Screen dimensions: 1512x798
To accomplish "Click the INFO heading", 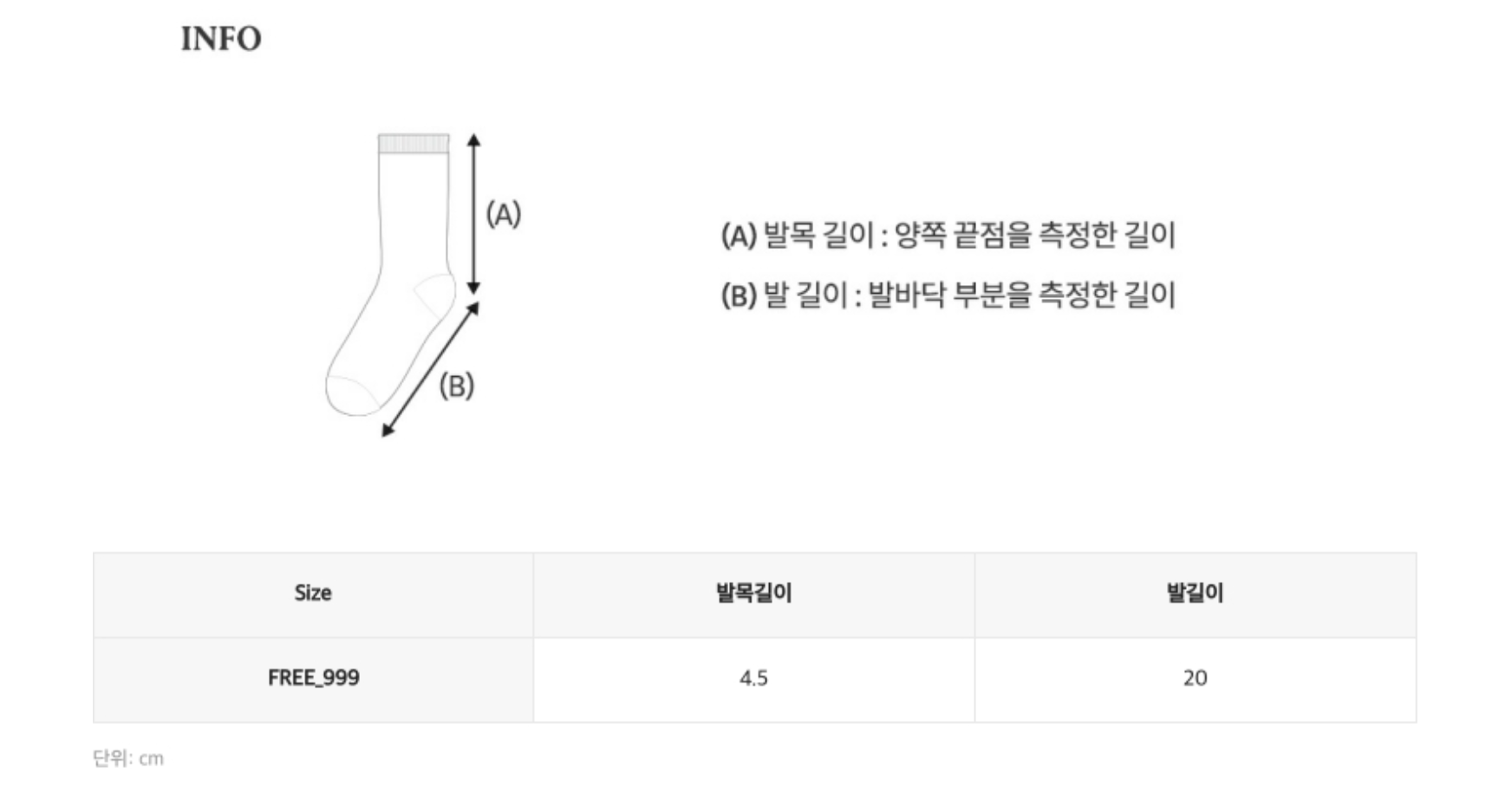I will click(220, 39).
